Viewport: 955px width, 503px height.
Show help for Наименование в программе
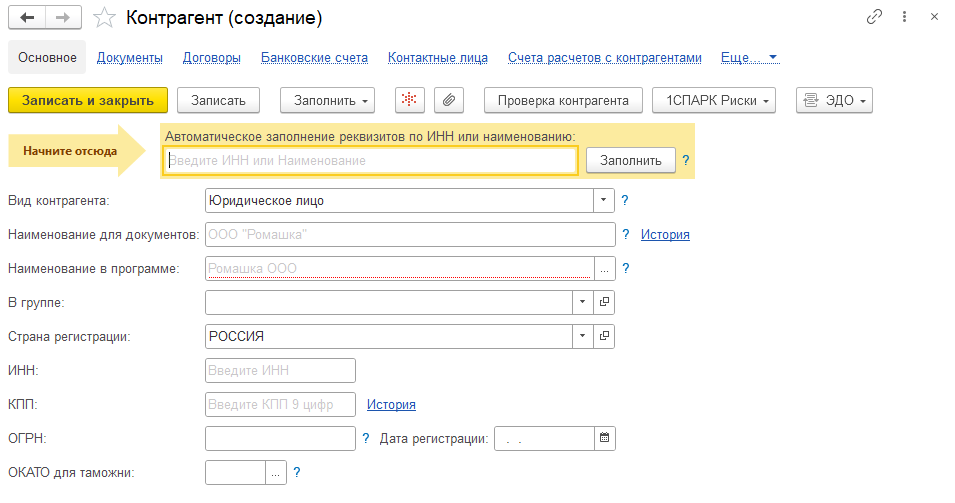pos(626,269)
